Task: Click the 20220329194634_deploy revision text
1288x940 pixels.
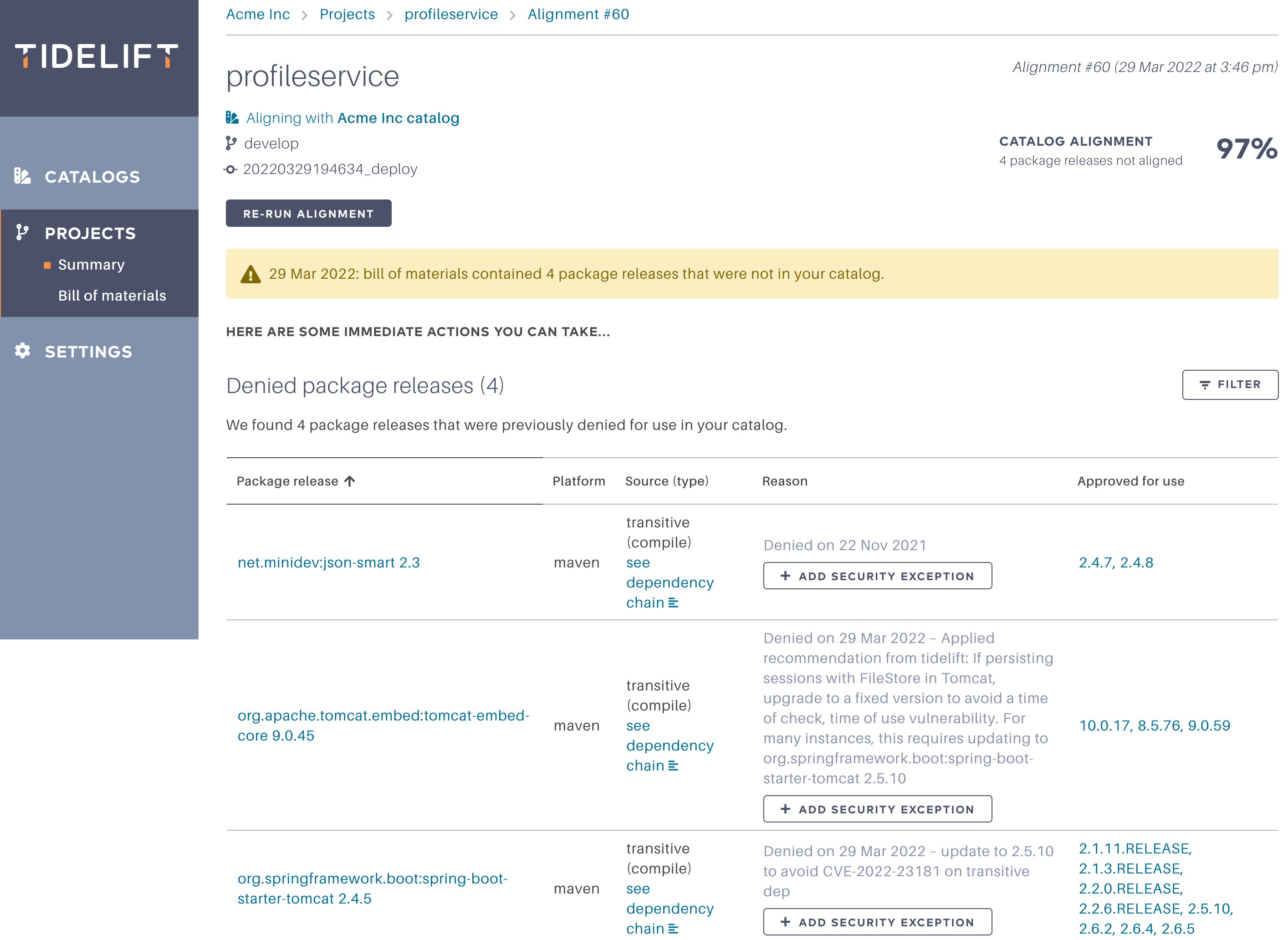Action: tap(330, 169)
